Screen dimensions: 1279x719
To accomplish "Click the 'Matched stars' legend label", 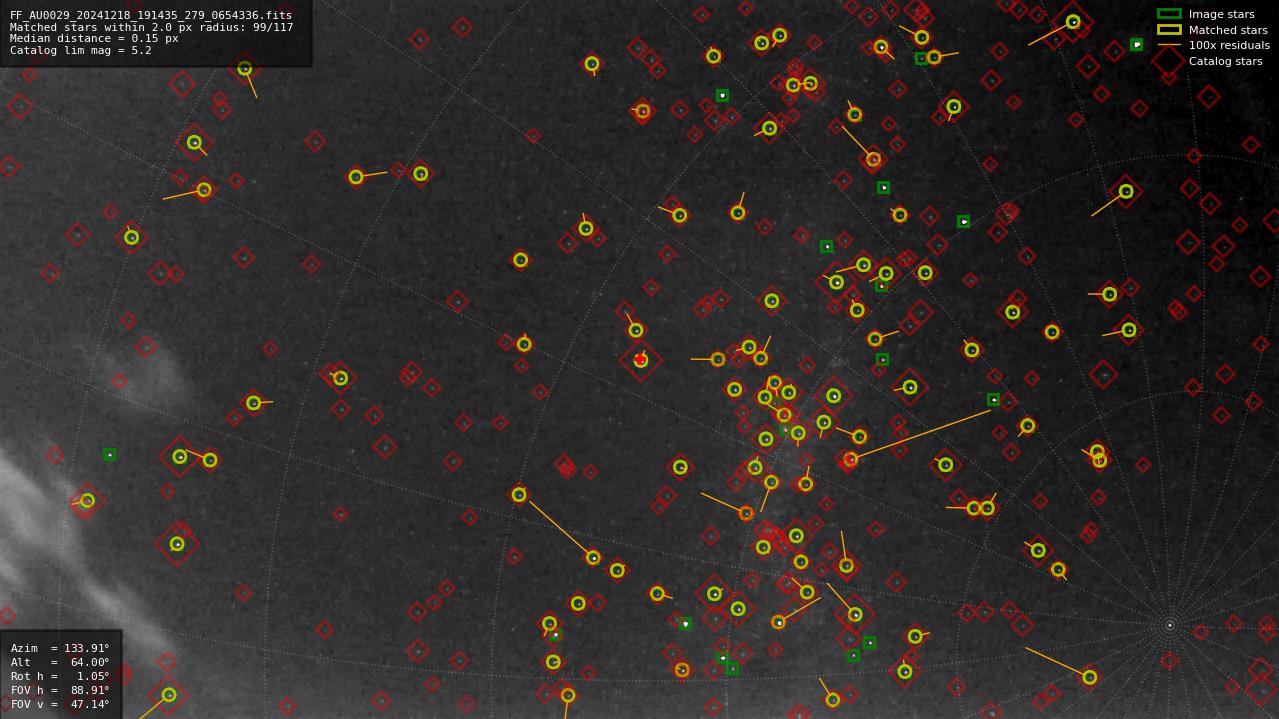I will tap(1228, 30).
